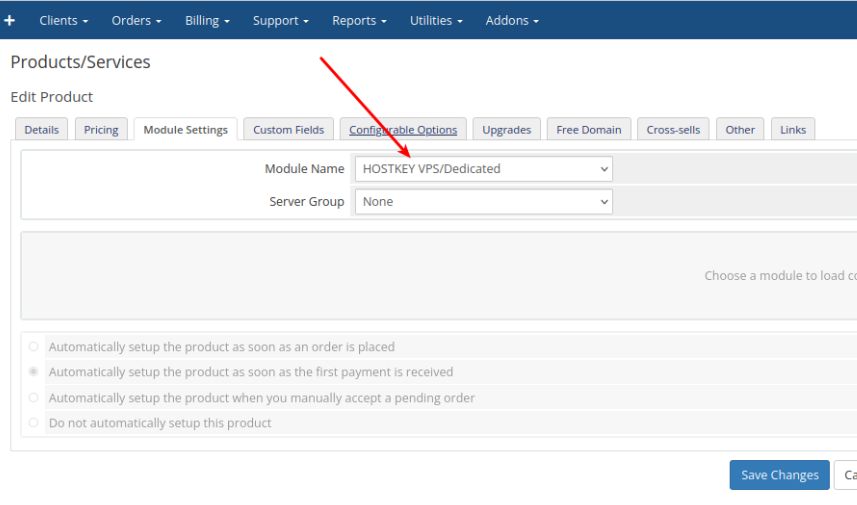This screenshot has width=857, height=505.
Task: Select setup when first payment is received
Action: coord(34,372)
